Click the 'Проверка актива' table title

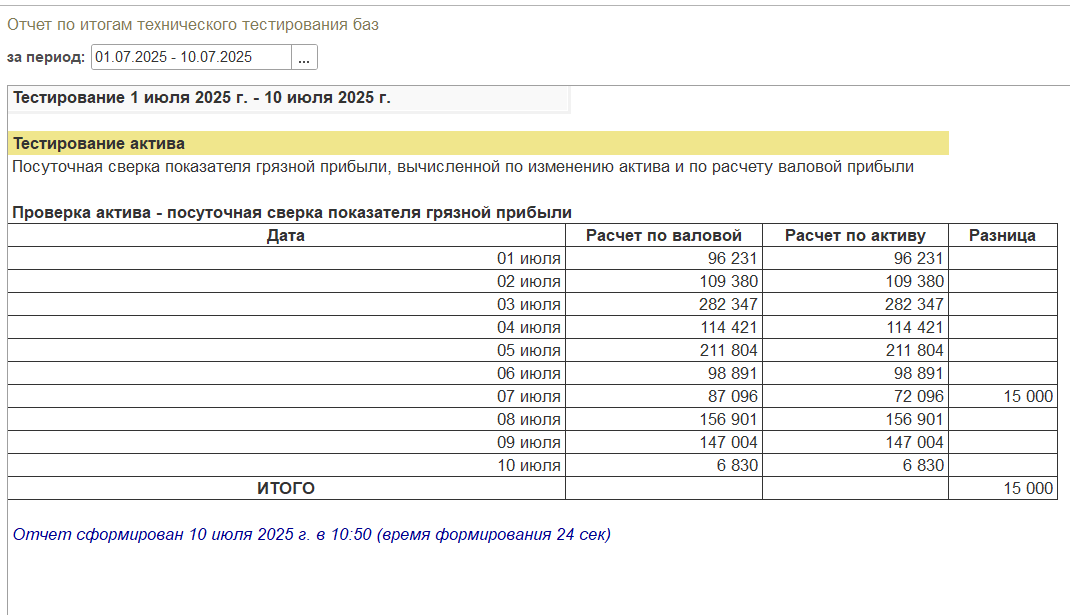pyautogui.click(x=291, y=212)
